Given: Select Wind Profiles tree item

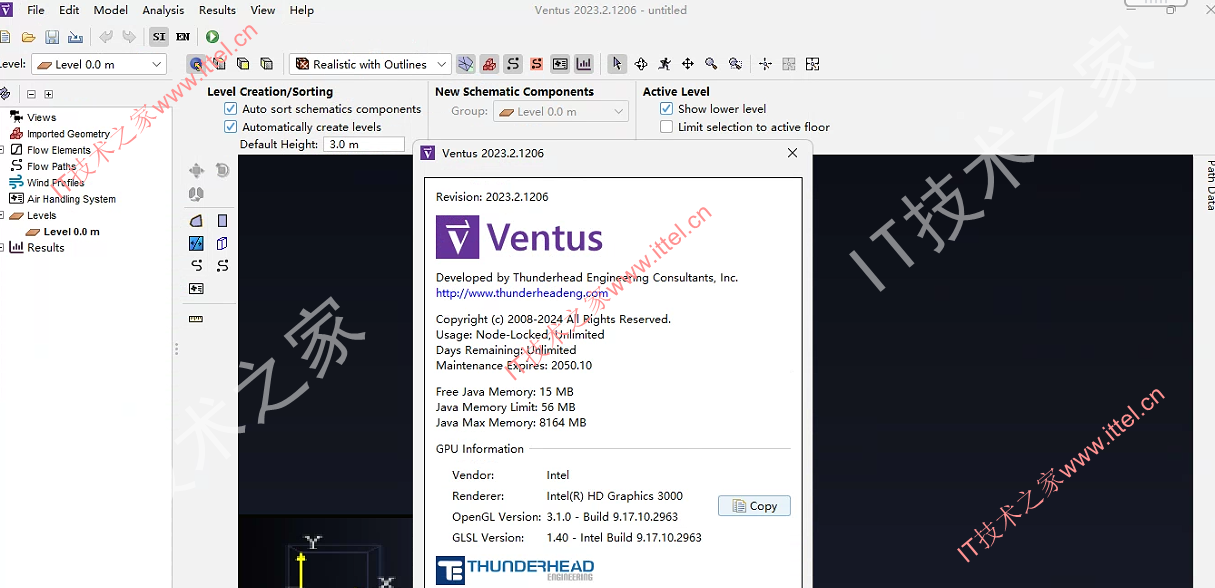Looking at the screenshot, I should 55,183.
